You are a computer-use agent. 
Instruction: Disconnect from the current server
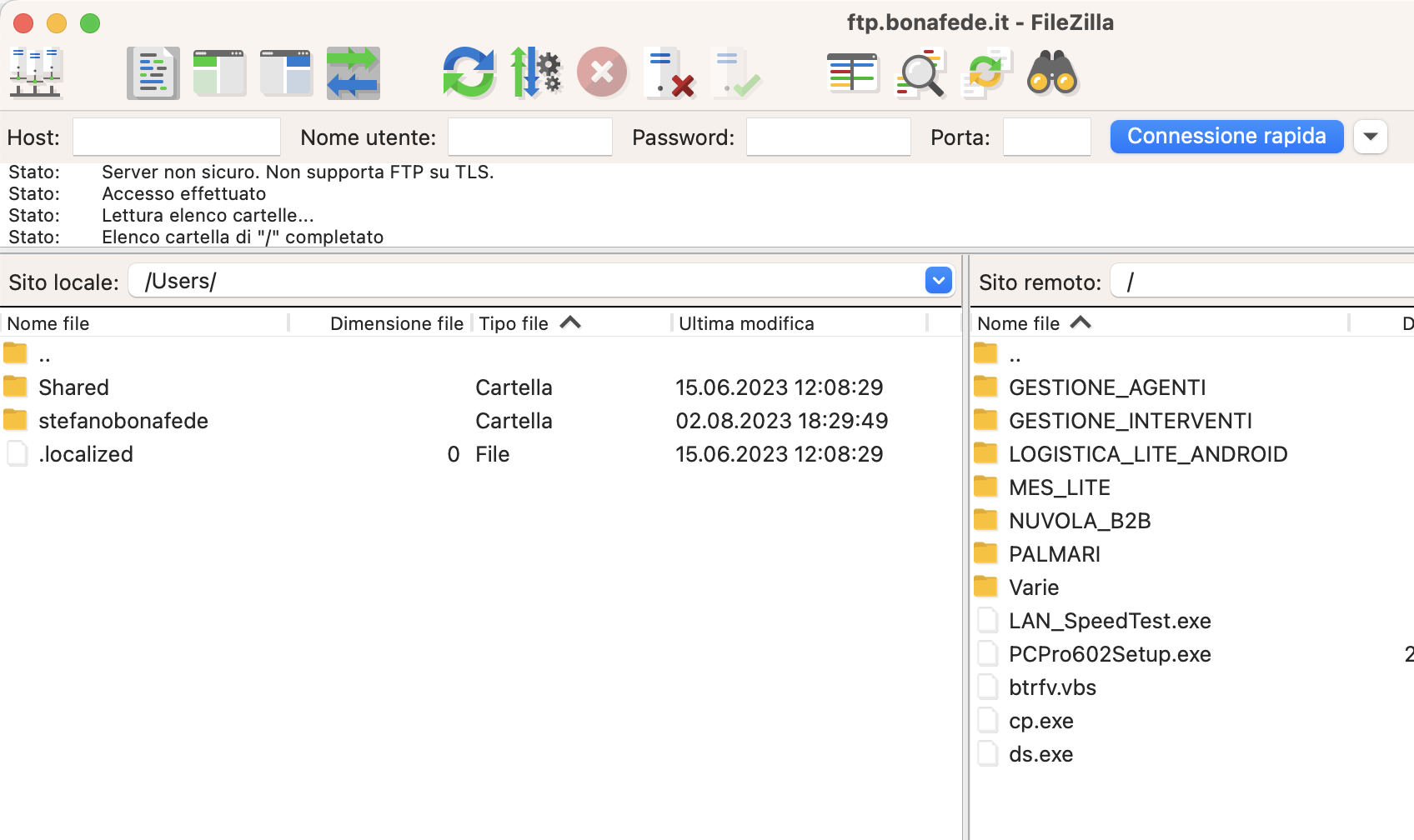[x=669, y=73]
